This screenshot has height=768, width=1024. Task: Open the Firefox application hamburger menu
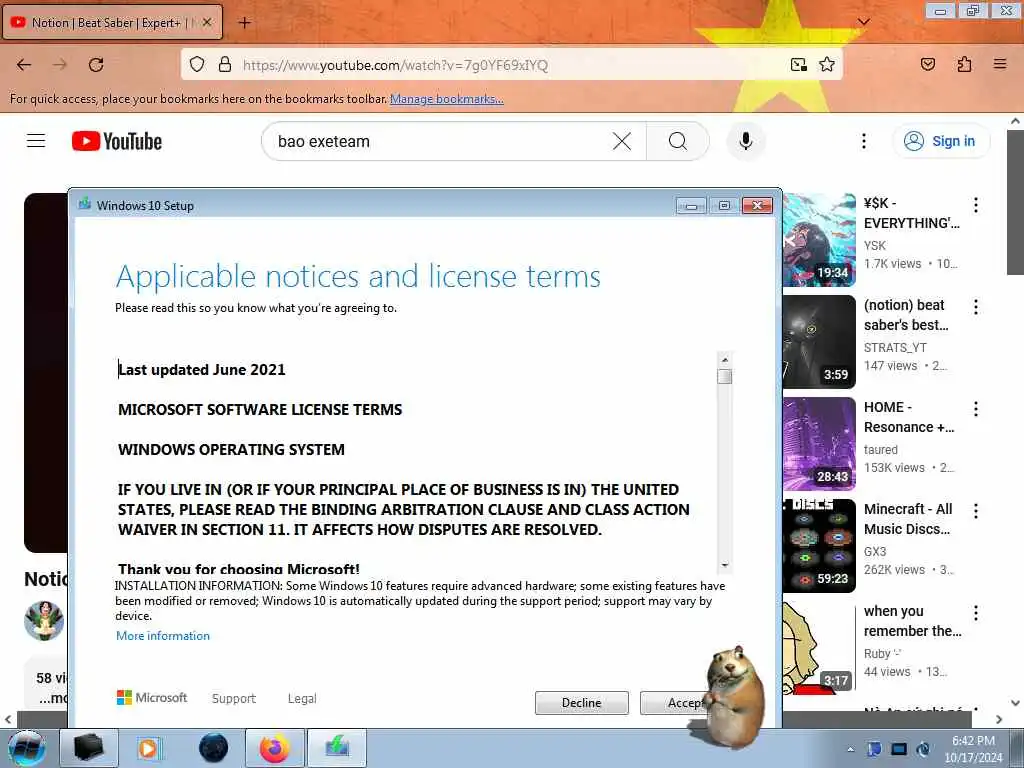[x=1000, y=64]
